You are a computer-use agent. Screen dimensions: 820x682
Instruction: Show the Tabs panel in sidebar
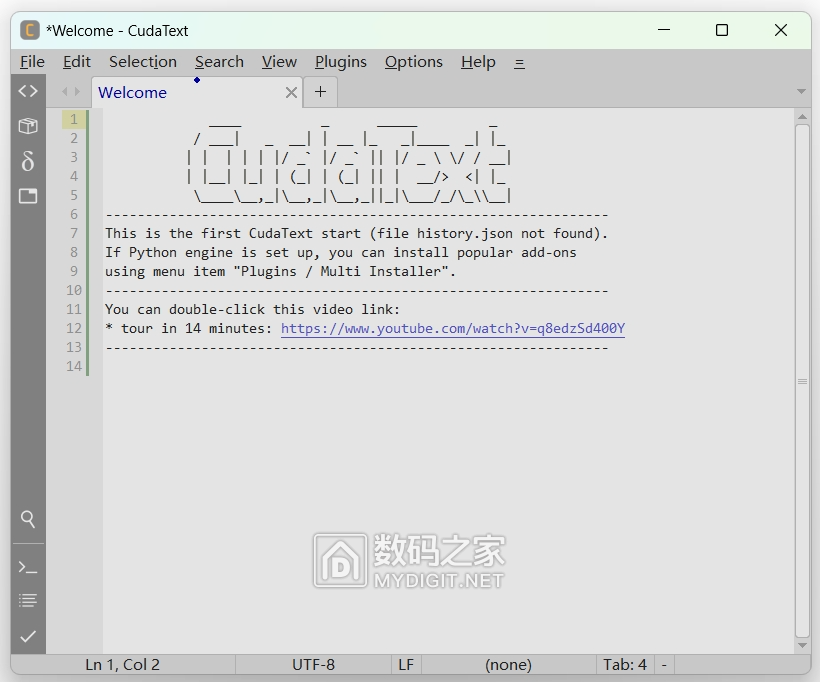[x=28, y=196]
